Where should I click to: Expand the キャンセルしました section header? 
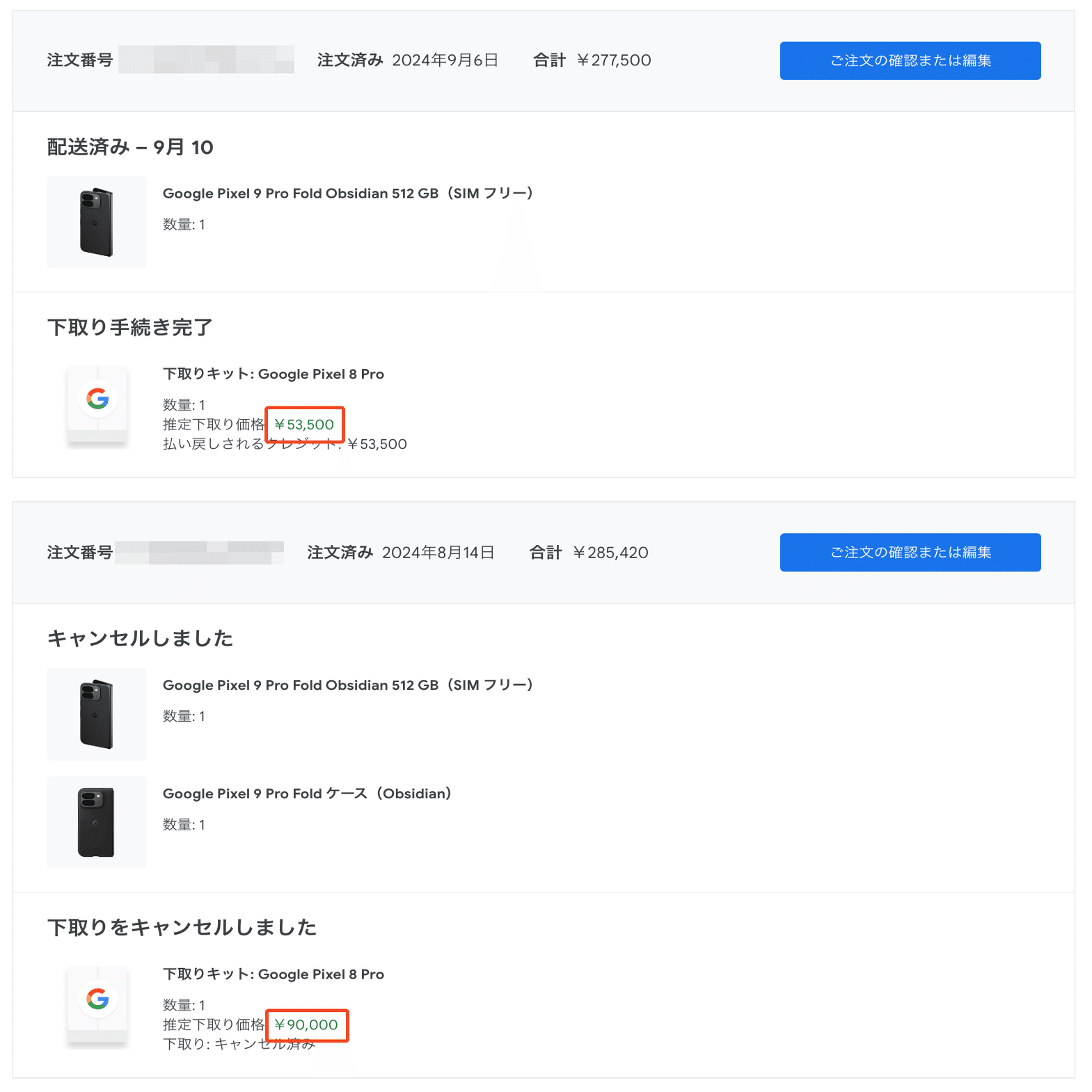coord(140,638)
